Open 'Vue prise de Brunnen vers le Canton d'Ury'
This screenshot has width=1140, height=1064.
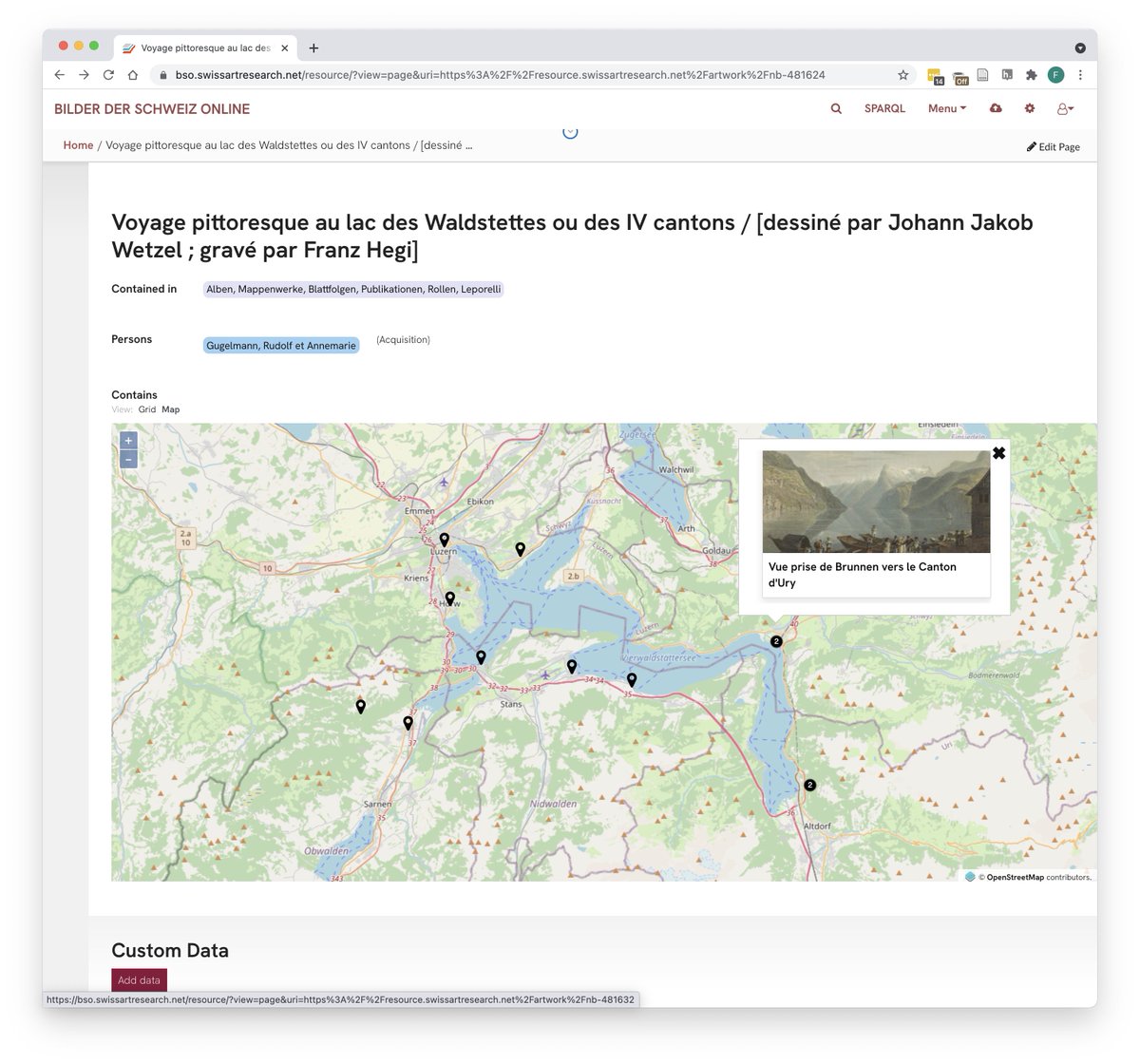(x=863, y=575)
